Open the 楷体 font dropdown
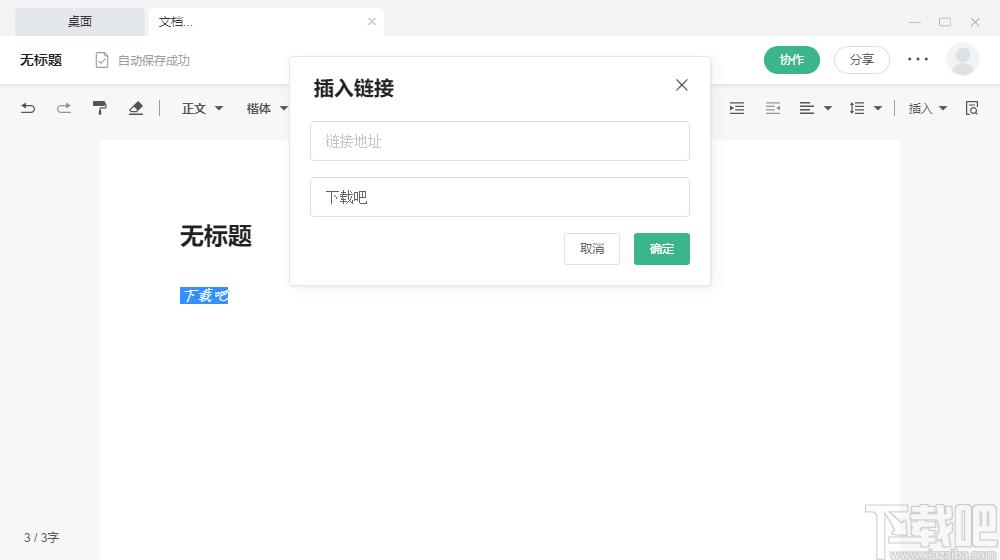The width and height of the screenshot is (1000, 560). coord(268,108)
